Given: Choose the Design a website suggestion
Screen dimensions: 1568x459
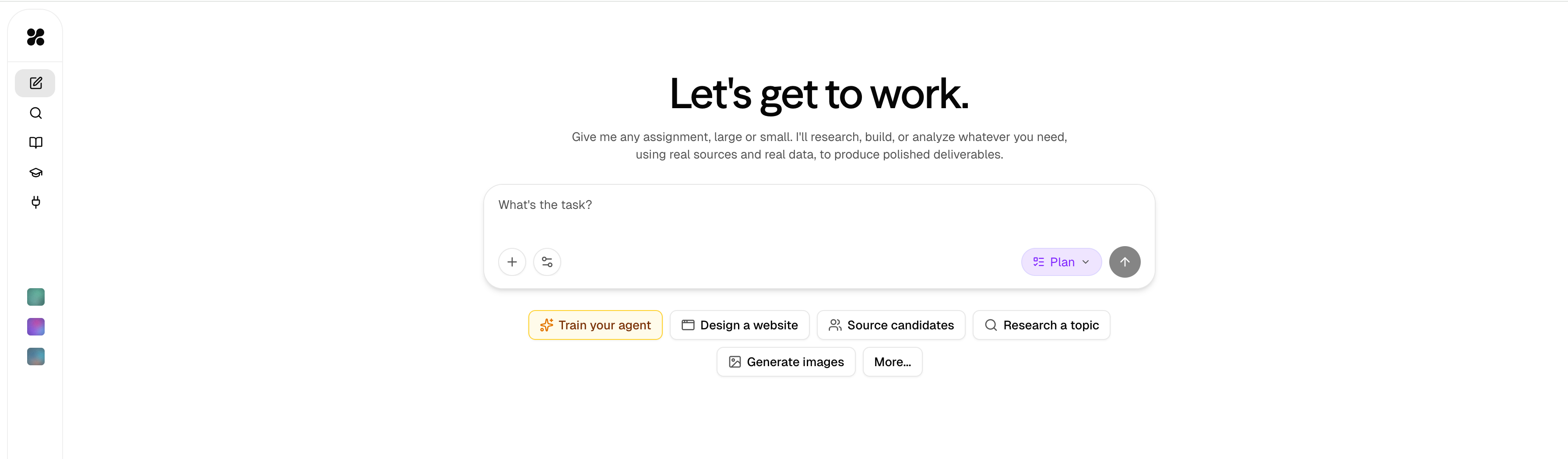Looking at the screenshot, I should pyautogui.click(x=739, y=325).
